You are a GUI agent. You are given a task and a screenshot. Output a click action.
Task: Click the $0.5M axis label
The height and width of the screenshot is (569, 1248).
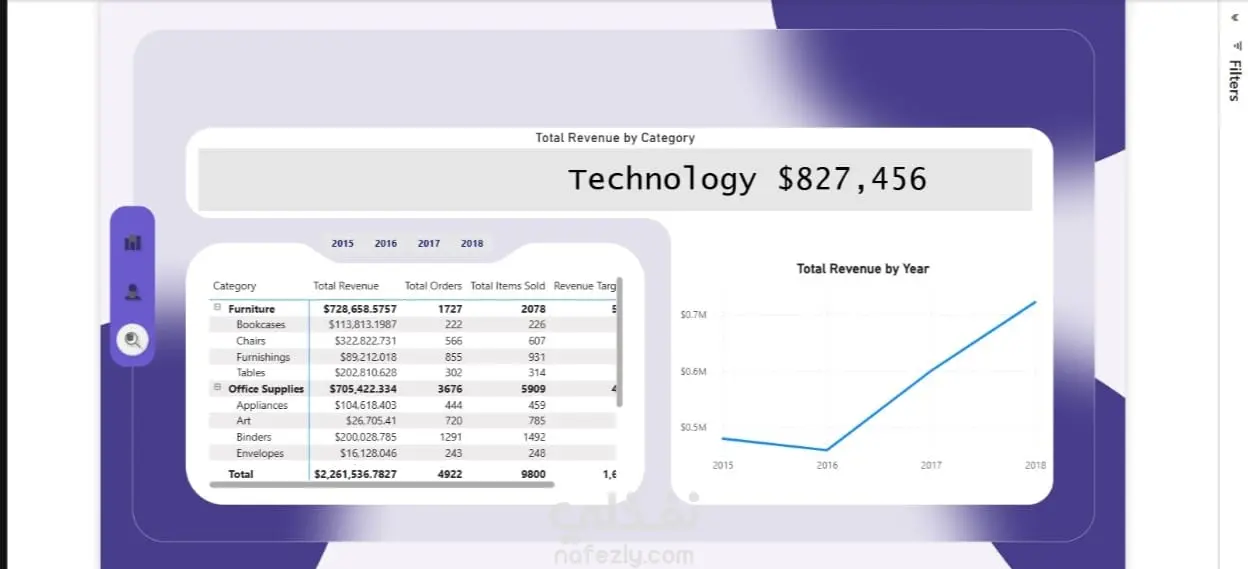coord(693,428)
